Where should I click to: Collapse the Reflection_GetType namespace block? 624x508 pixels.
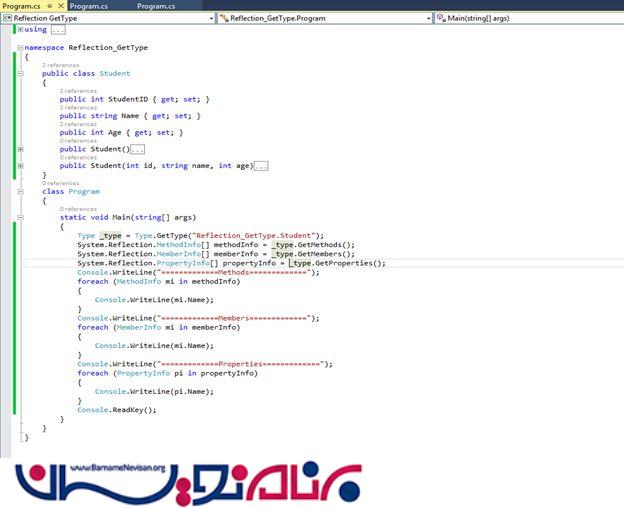point(21,47)
